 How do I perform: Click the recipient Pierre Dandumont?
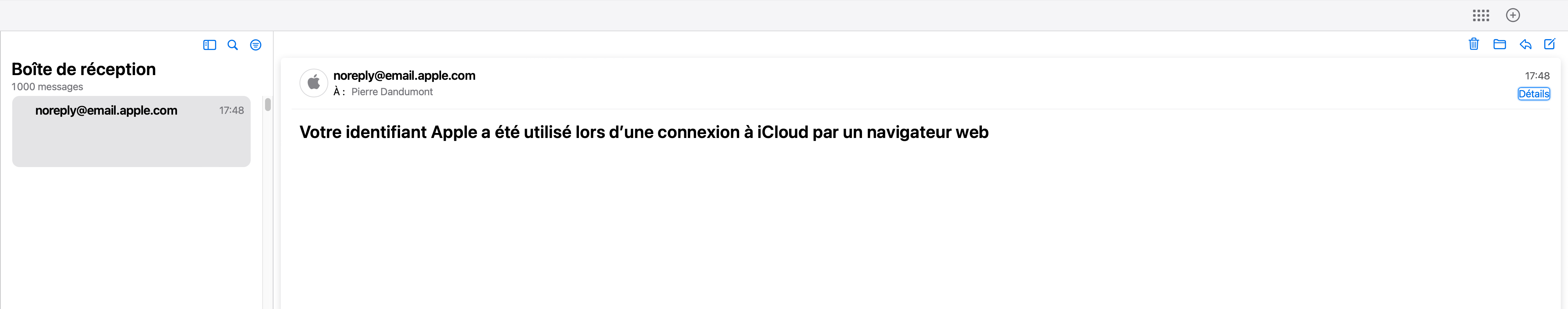(392, 92)
